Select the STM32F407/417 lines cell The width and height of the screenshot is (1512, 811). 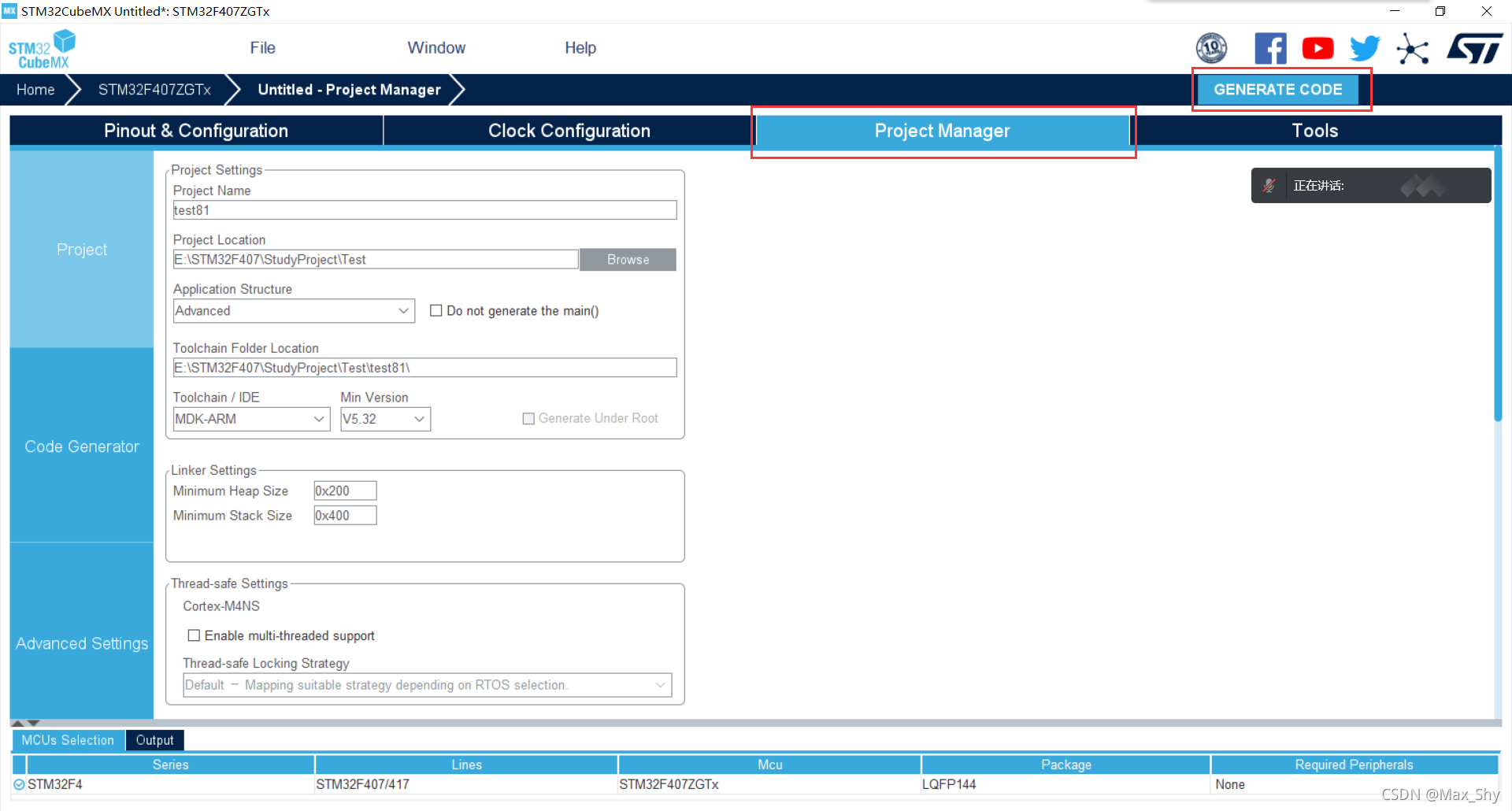tap(466, 784)
